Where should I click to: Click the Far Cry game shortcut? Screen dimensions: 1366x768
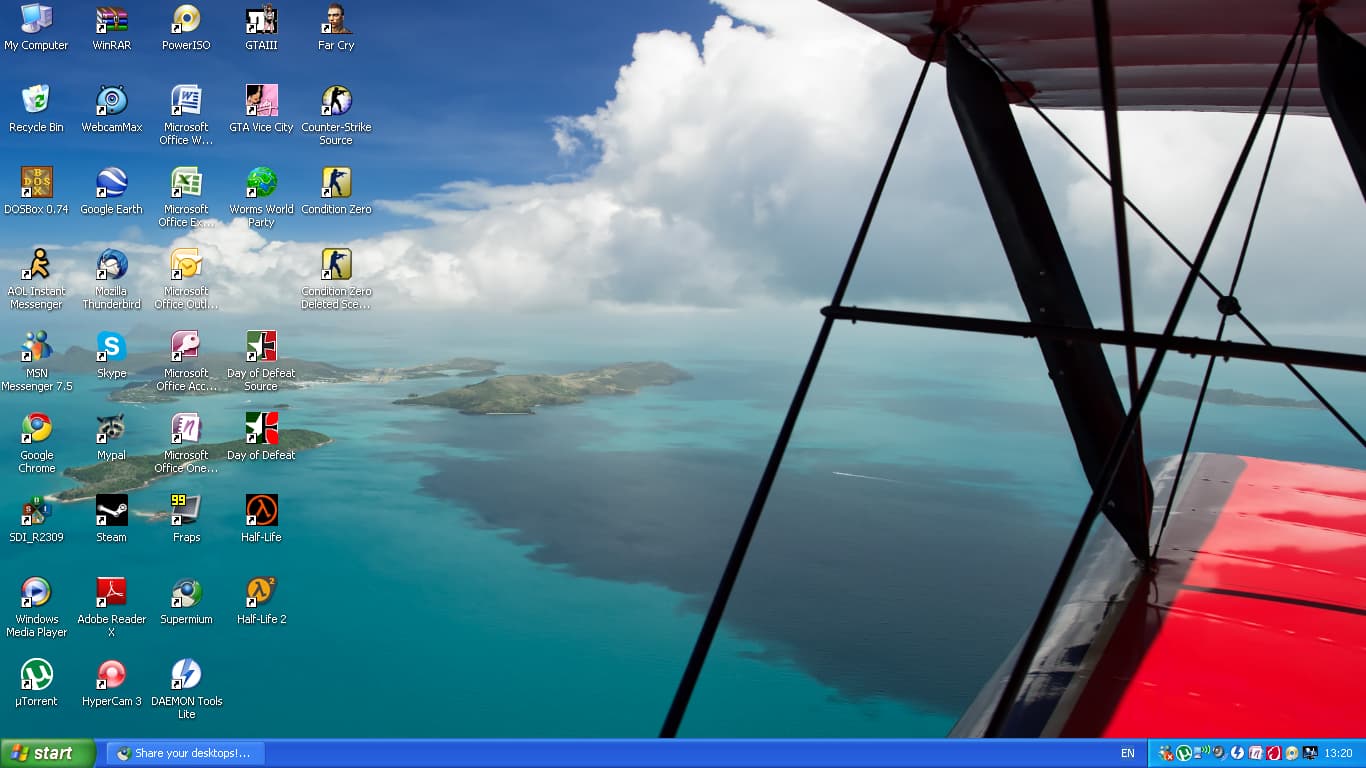tap(336, 19)
